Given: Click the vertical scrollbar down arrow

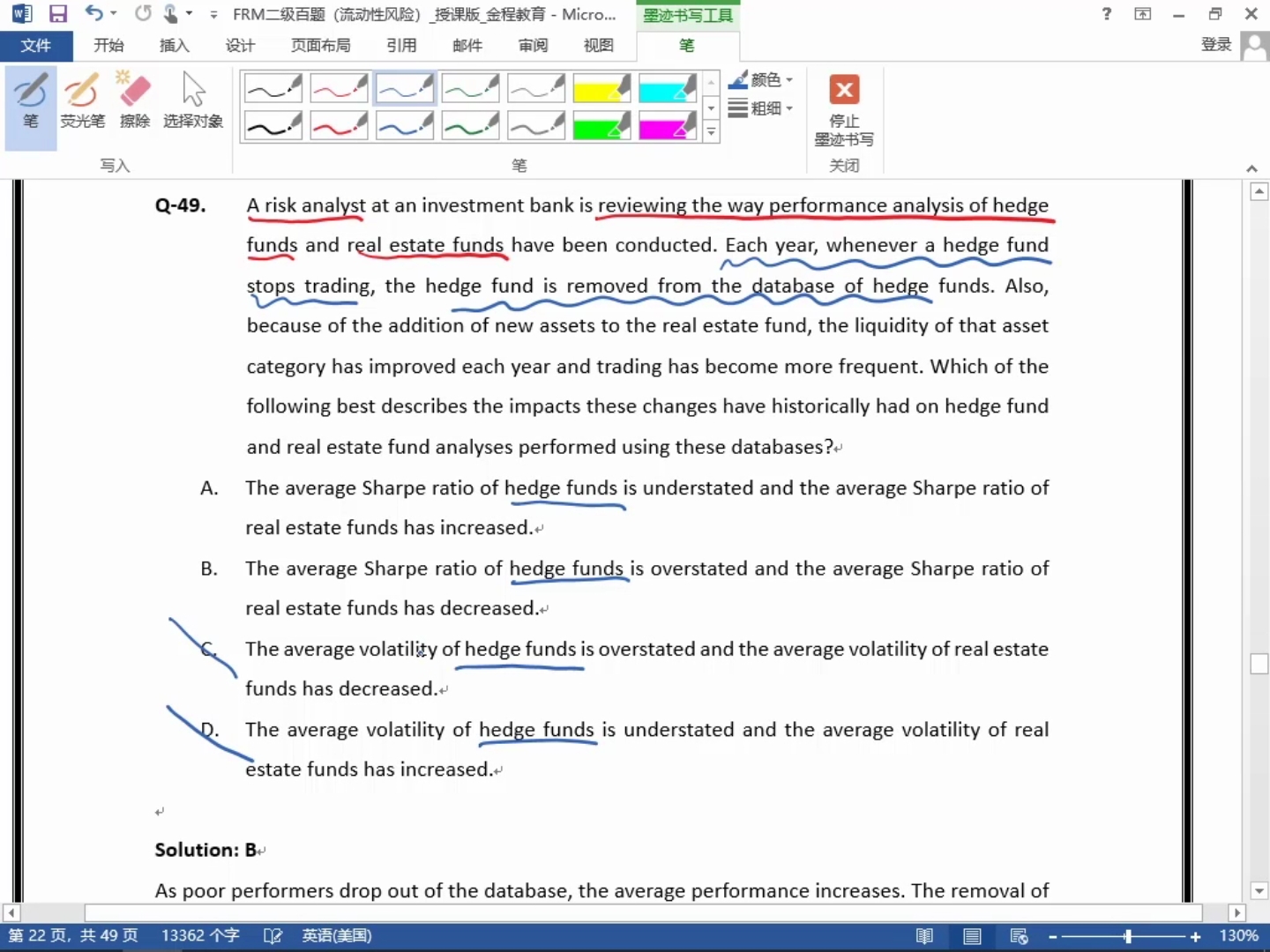Looking at the screenshot, I should (x=1259, y=891).
